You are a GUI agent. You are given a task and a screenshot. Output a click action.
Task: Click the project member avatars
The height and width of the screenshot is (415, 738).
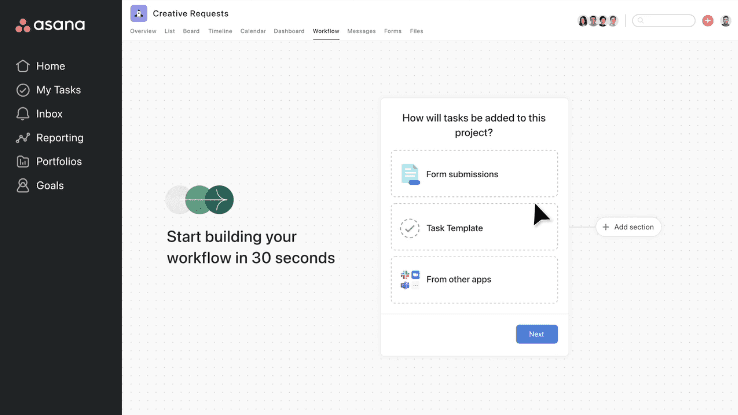point(598,20)
